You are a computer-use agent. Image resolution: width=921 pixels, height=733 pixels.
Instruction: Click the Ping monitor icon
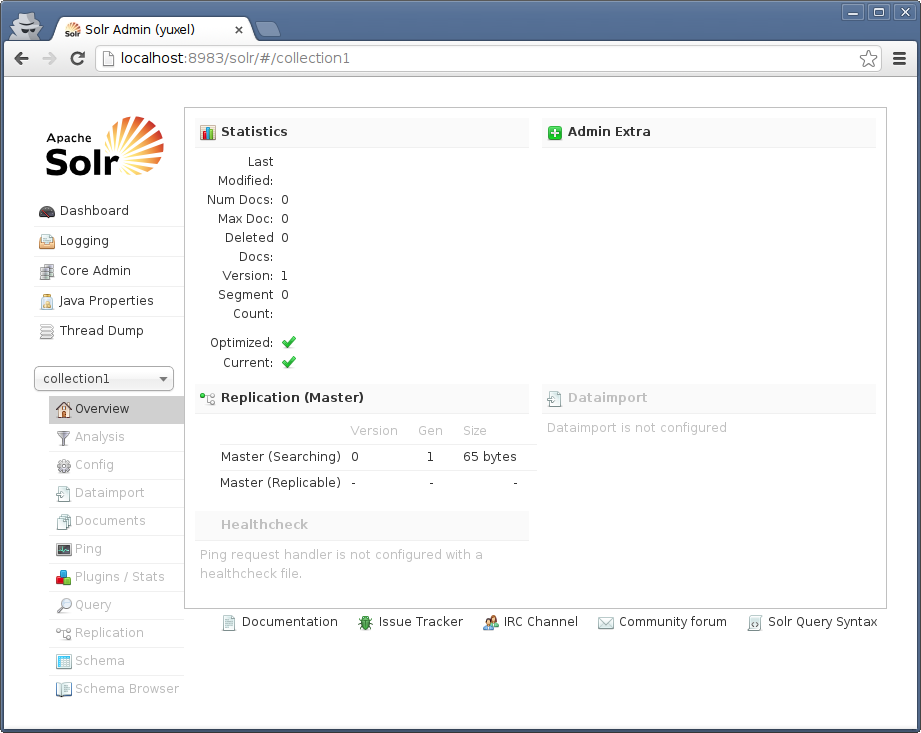click(63, 550)
